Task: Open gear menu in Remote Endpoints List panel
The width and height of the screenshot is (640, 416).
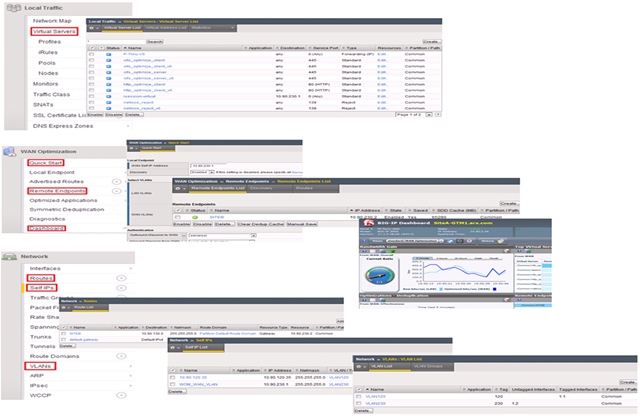Action: 180,189
